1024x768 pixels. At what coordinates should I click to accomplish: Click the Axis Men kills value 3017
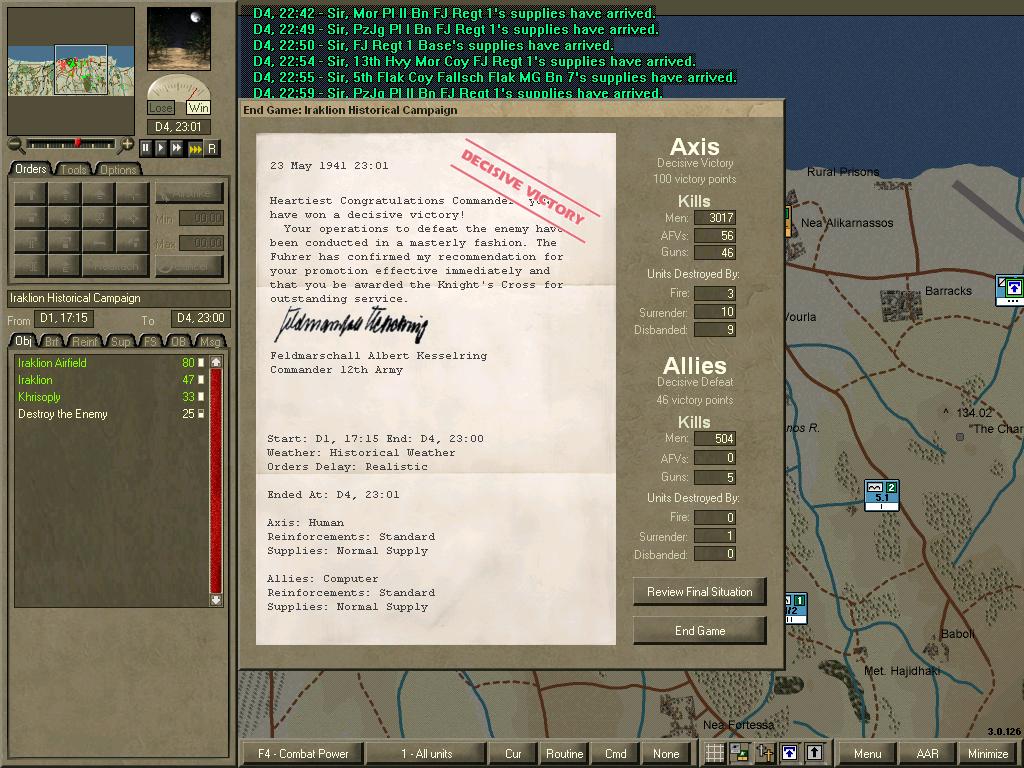click(x=715, y=217)
